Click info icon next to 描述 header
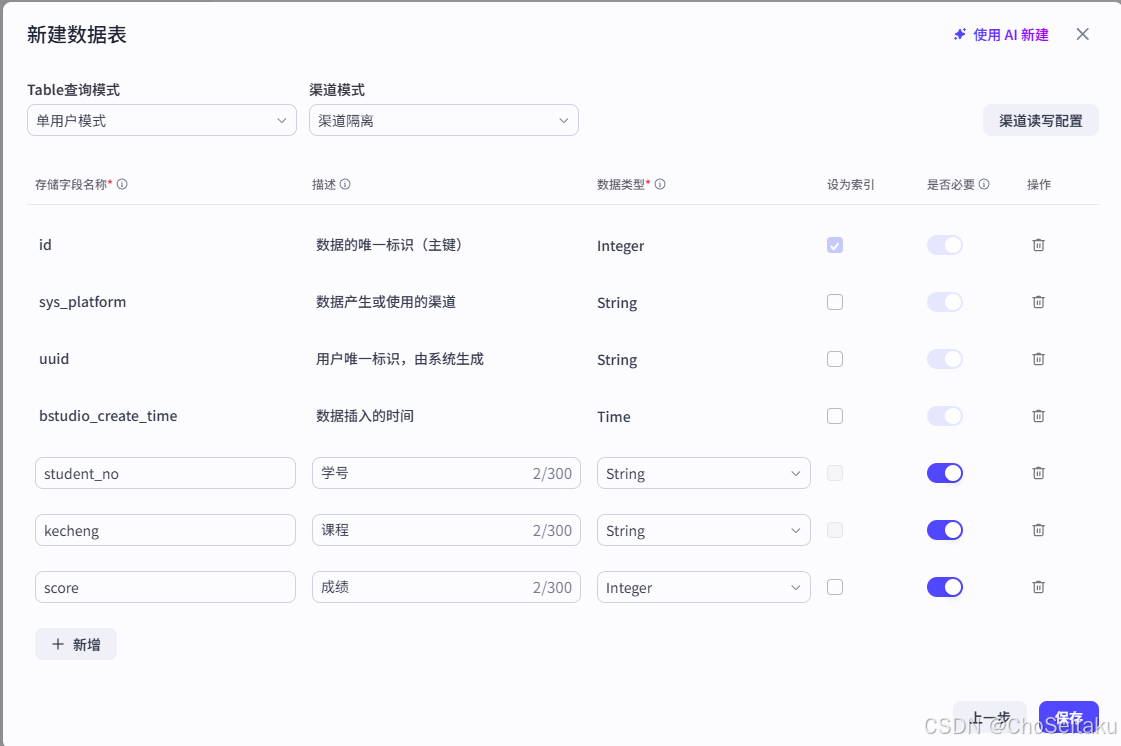This screenshot has height=746, width=1121. [x=345, y=185]
